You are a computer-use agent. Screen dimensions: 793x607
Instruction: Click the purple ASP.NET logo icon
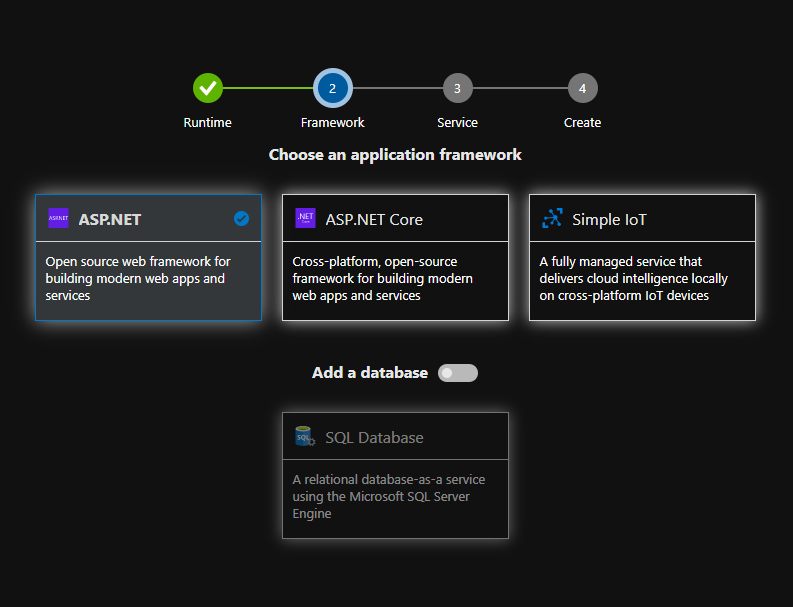click(x=58, y=218)
